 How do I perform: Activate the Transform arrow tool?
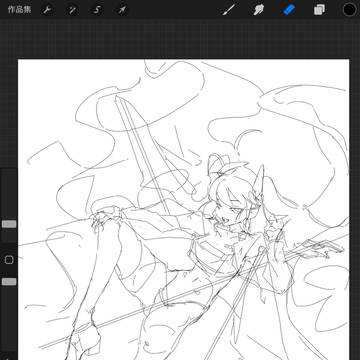coord(122,10)
